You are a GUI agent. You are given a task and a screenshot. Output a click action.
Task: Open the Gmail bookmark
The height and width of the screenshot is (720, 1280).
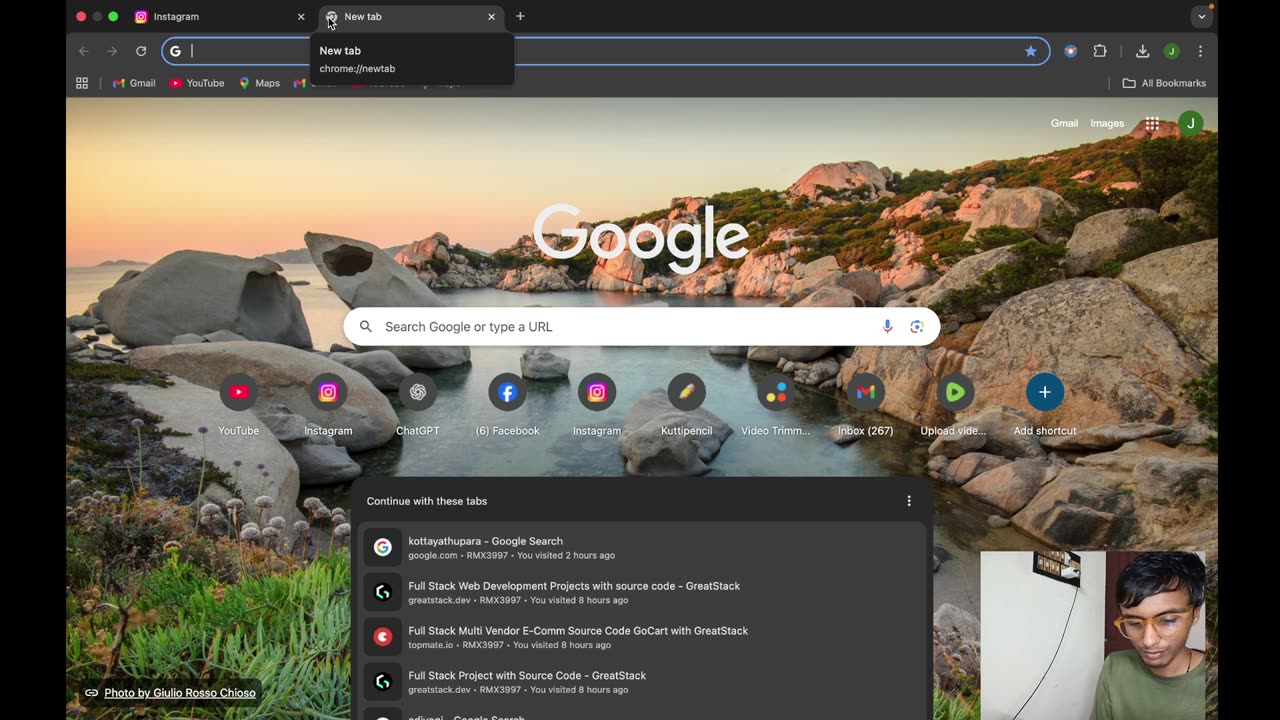[134, 83]
